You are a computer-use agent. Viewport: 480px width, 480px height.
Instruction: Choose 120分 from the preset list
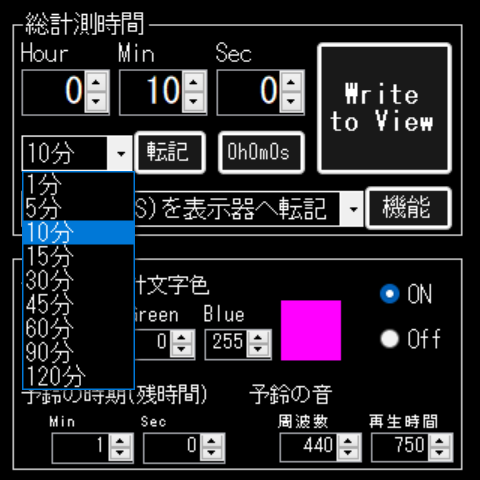(78, 376)
